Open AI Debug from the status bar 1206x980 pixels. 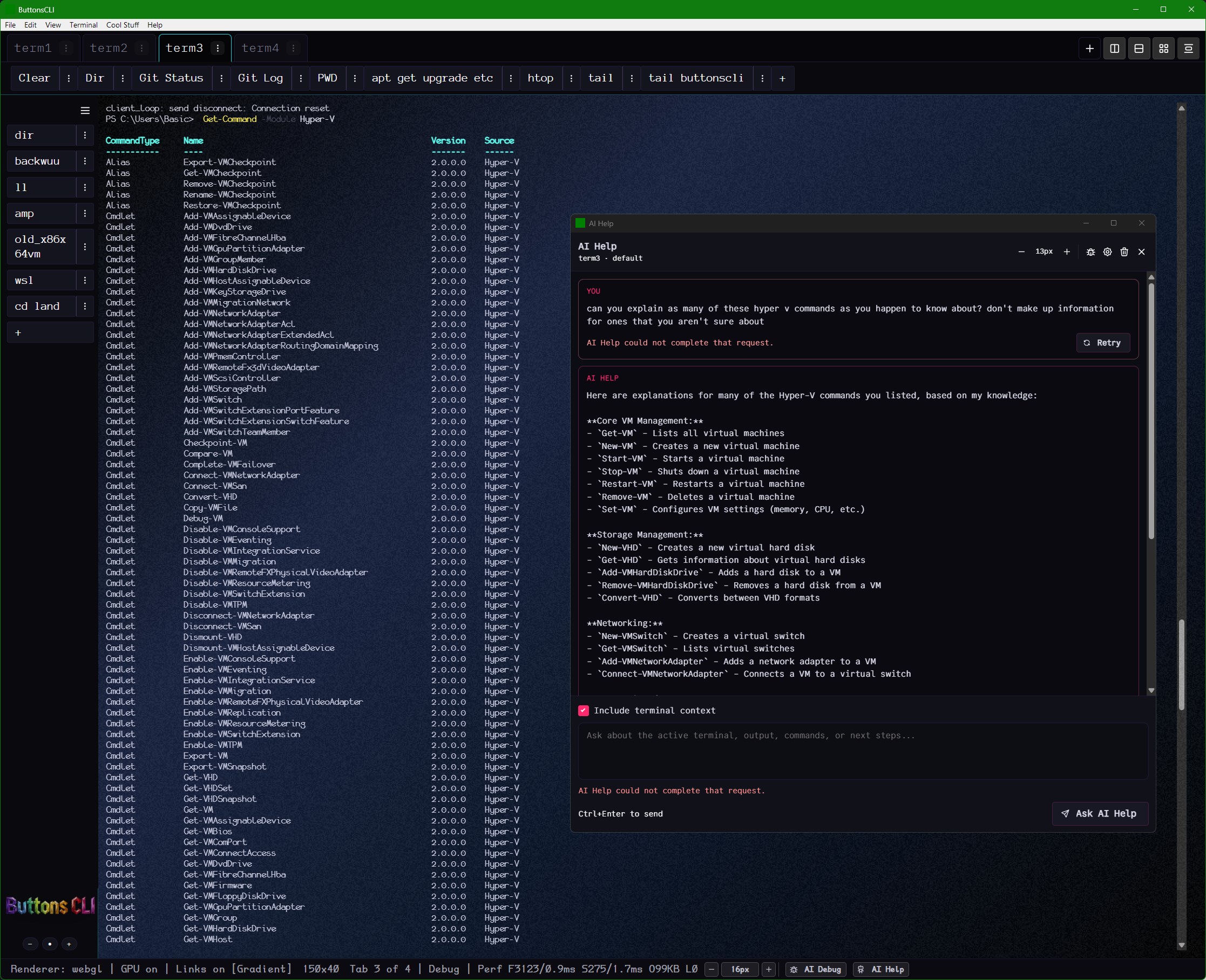(816, 969)
